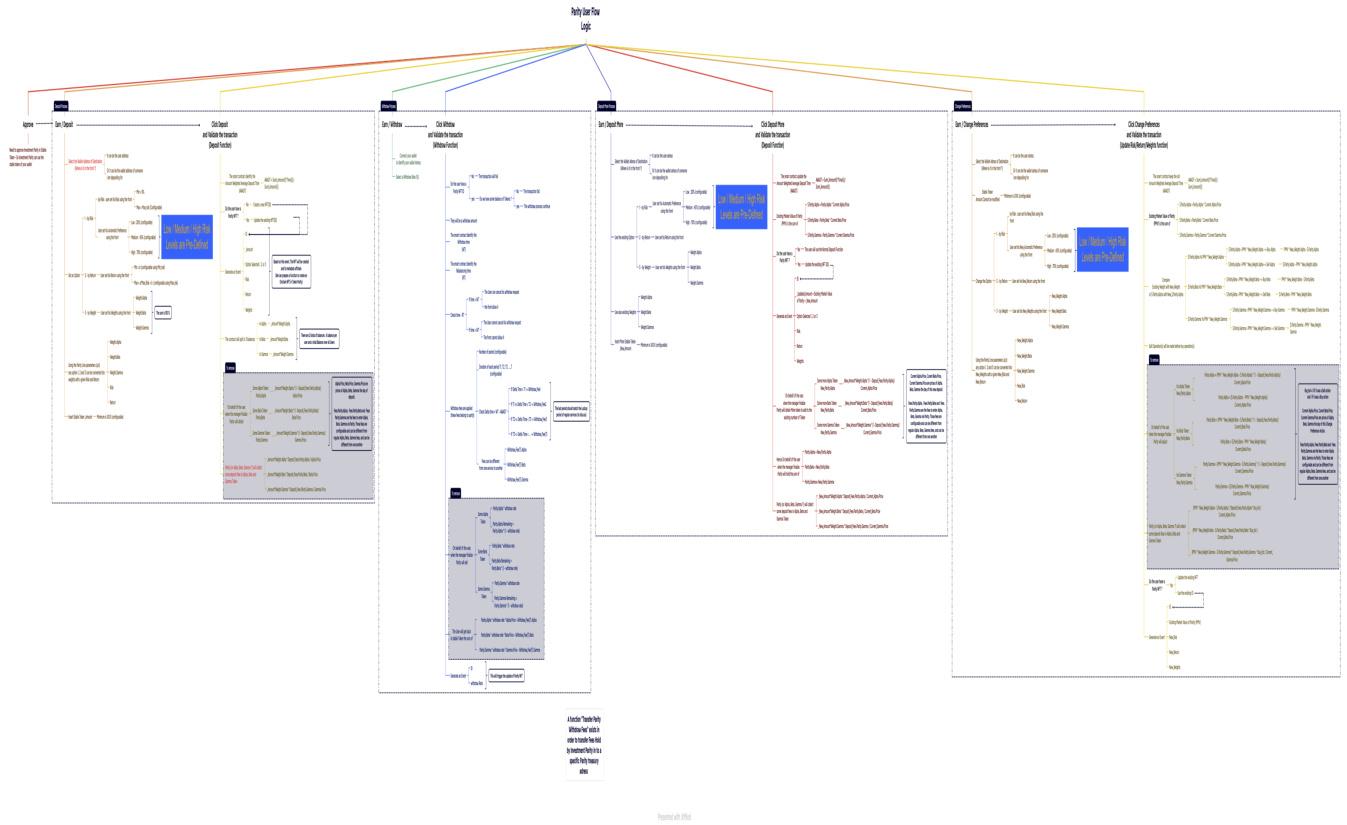Screen dimensions: 1347x825
Task: Click the "Parity User Flow Logic" title
Action: coord(586,19)
